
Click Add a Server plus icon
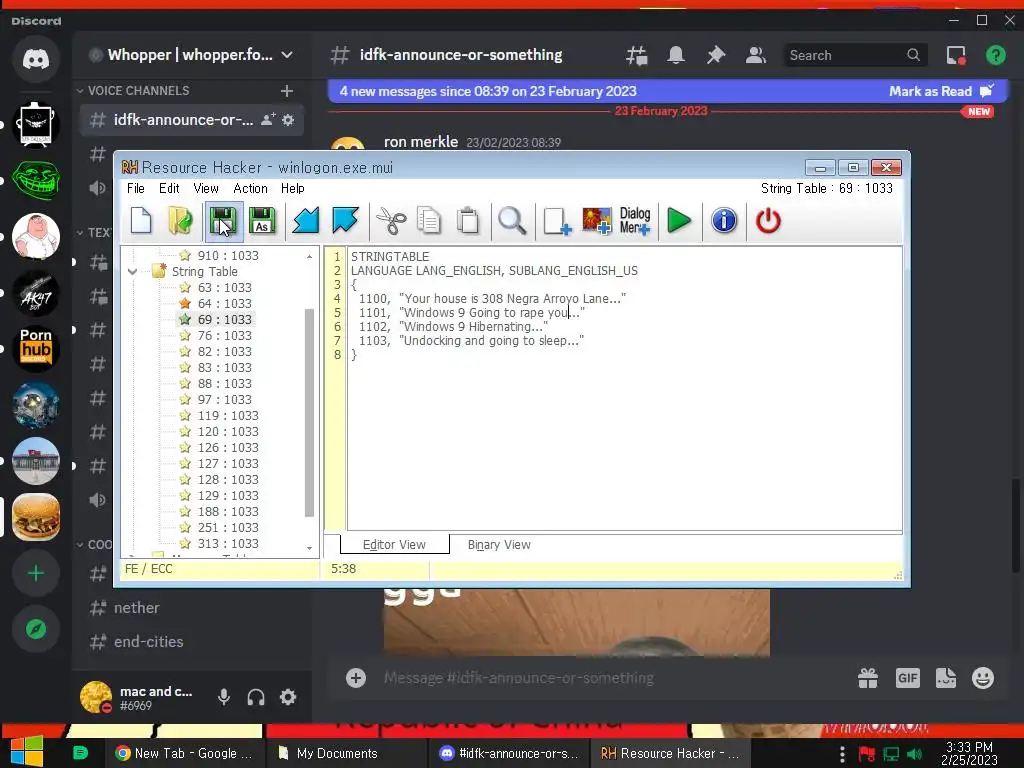36,573
